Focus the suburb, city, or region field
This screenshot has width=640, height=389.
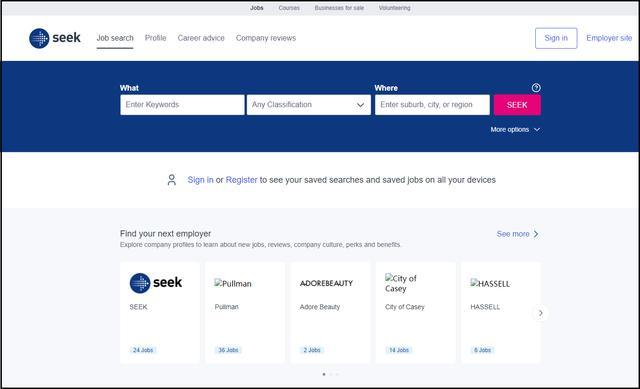[x=432, y=105]
